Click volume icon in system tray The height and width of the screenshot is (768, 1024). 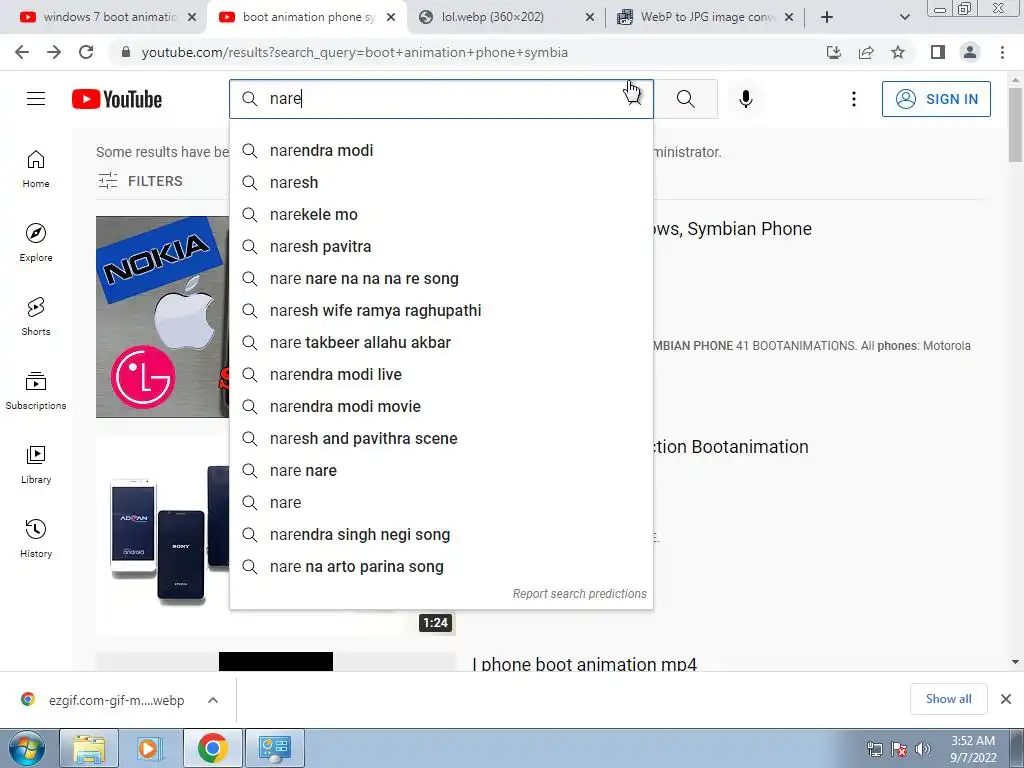coord(923,749)
